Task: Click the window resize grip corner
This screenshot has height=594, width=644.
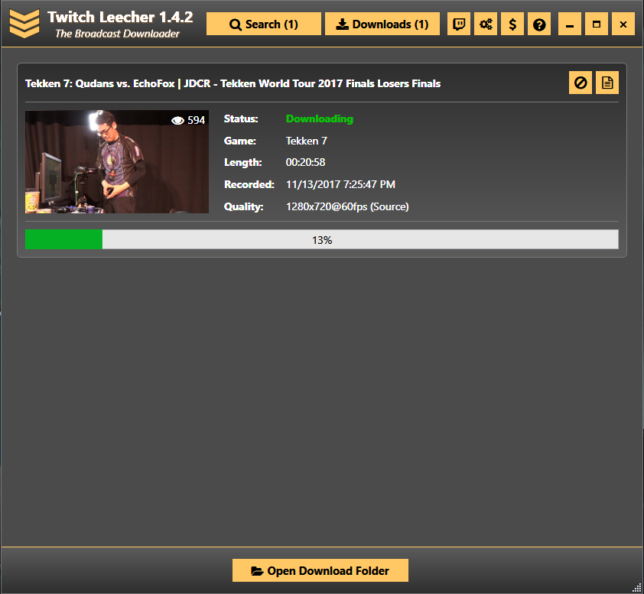Action: [637, 588]
